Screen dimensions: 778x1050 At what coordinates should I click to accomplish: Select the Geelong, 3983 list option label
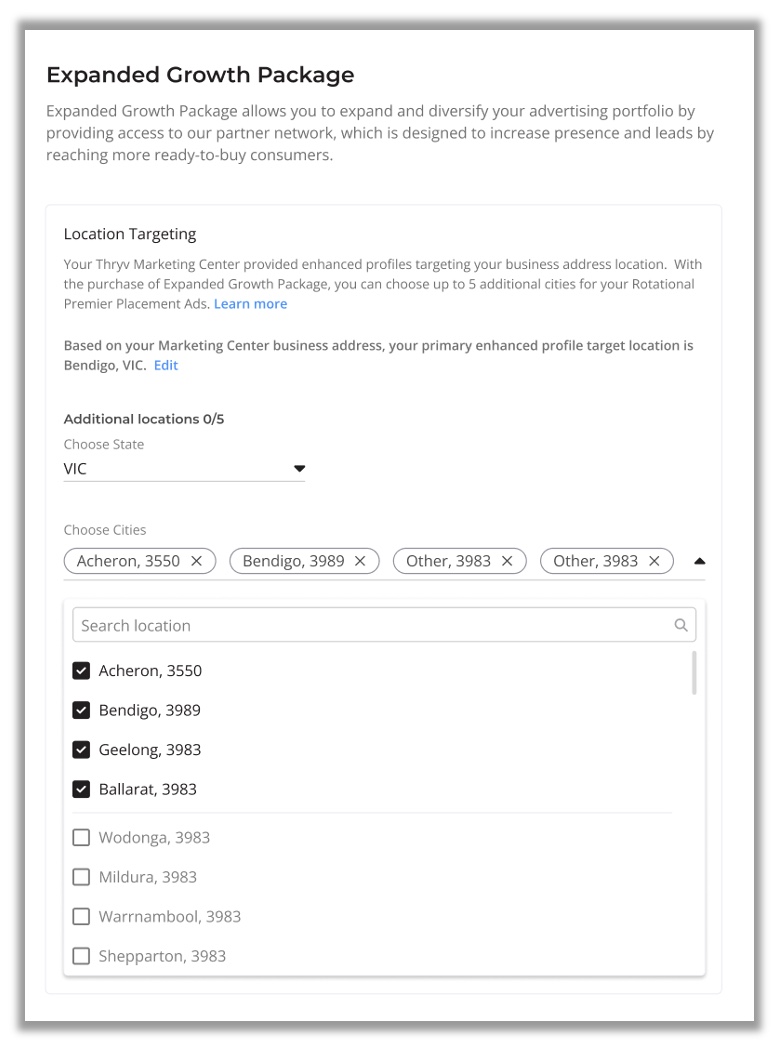[150, 750]
